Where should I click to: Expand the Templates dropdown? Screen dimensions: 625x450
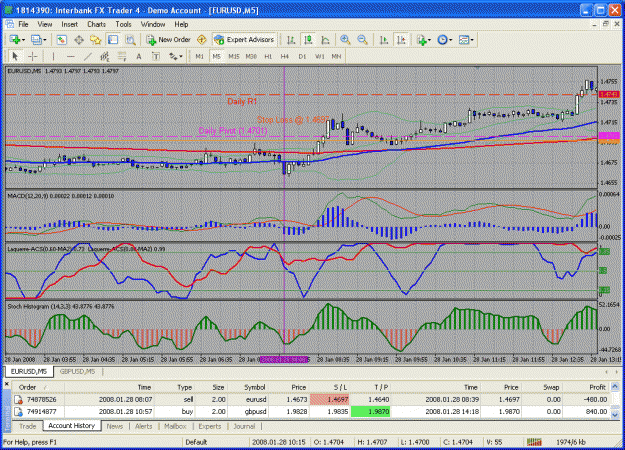tap(472, 40)
